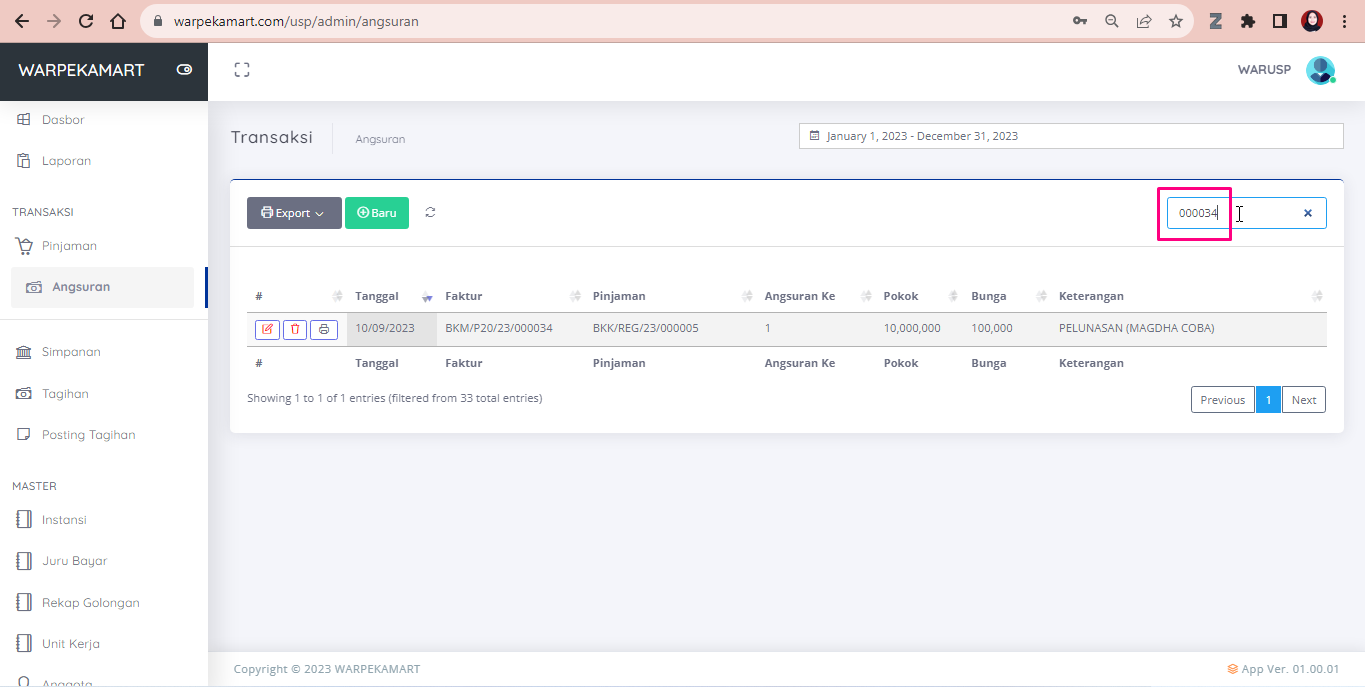
Task: Click the WARUSP username
Action: (x=1264, y=70)
